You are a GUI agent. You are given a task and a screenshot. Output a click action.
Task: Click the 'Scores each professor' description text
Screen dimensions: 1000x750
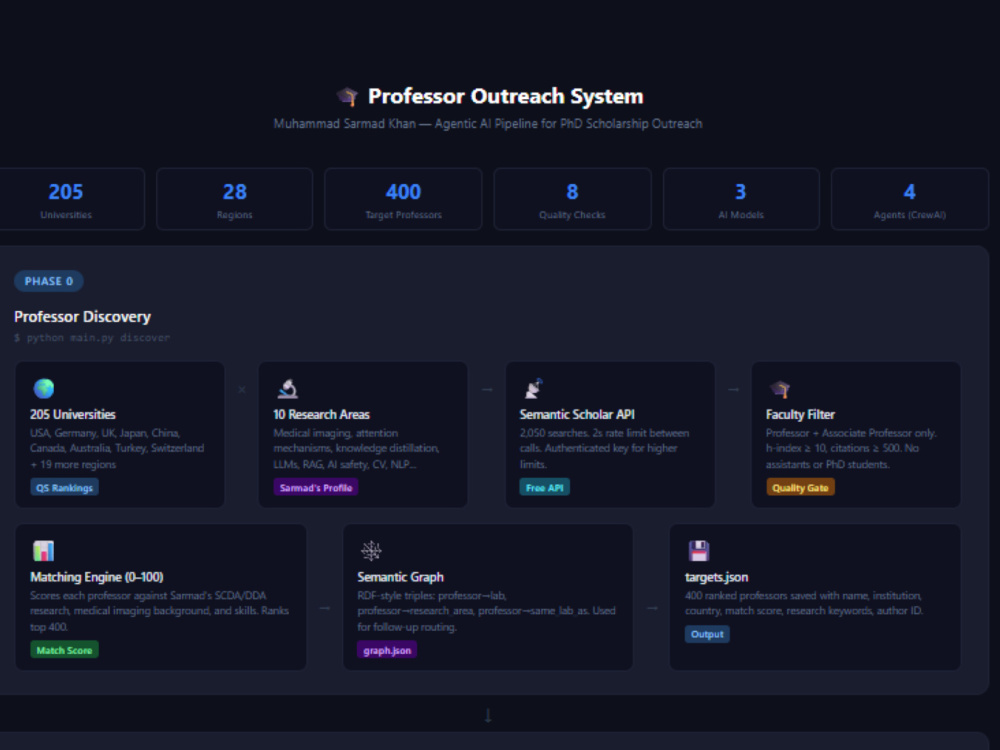tap(159, 611)
